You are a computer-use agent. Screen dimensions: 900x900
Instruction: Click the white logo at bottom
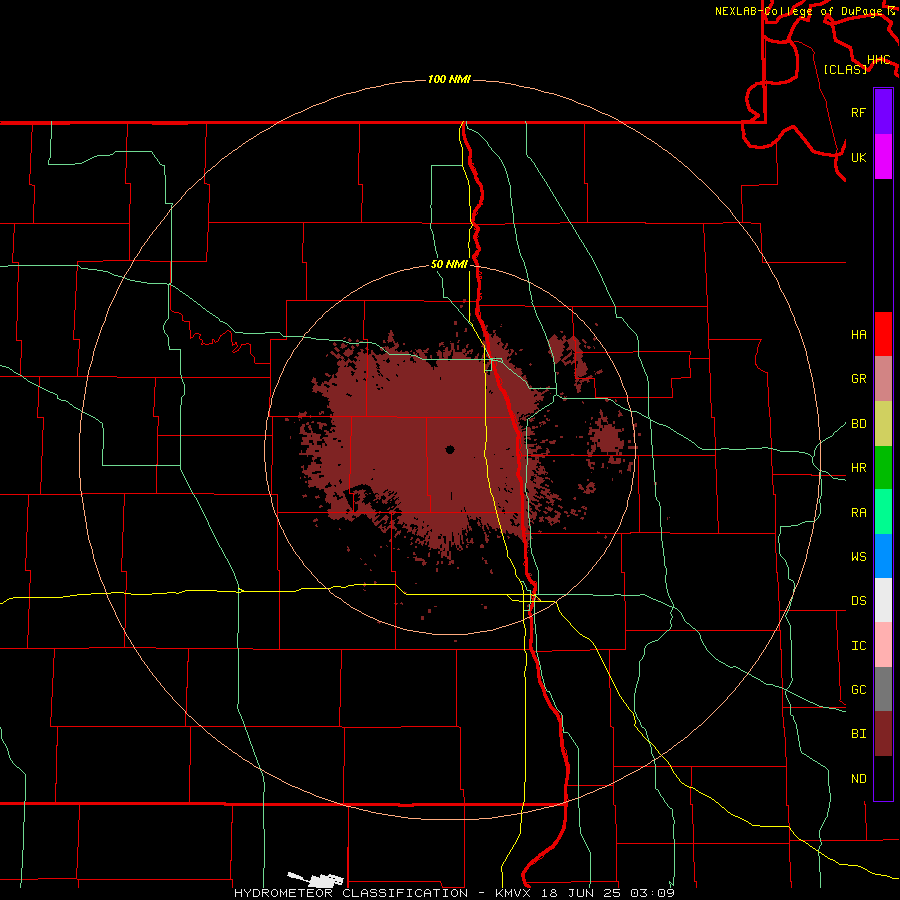point(316,879)
